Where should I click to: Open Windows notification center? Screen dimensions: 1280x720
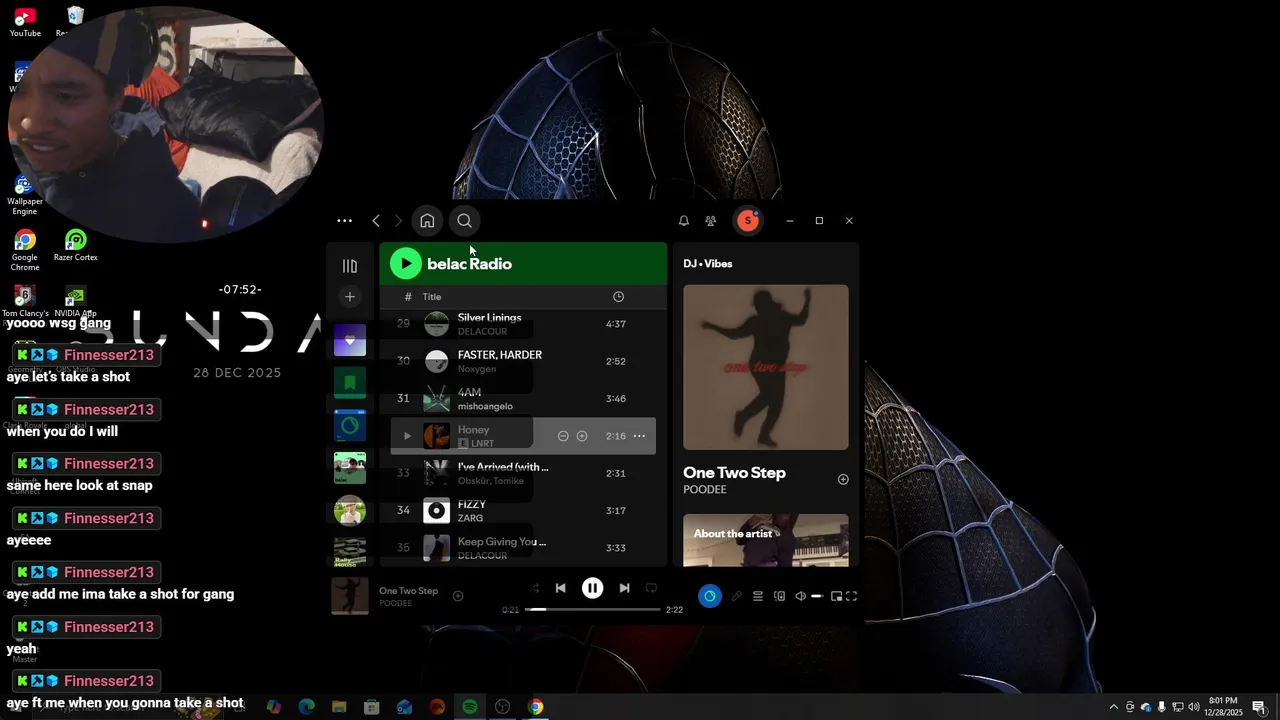pyautogui.click(x=1259, y=707)
